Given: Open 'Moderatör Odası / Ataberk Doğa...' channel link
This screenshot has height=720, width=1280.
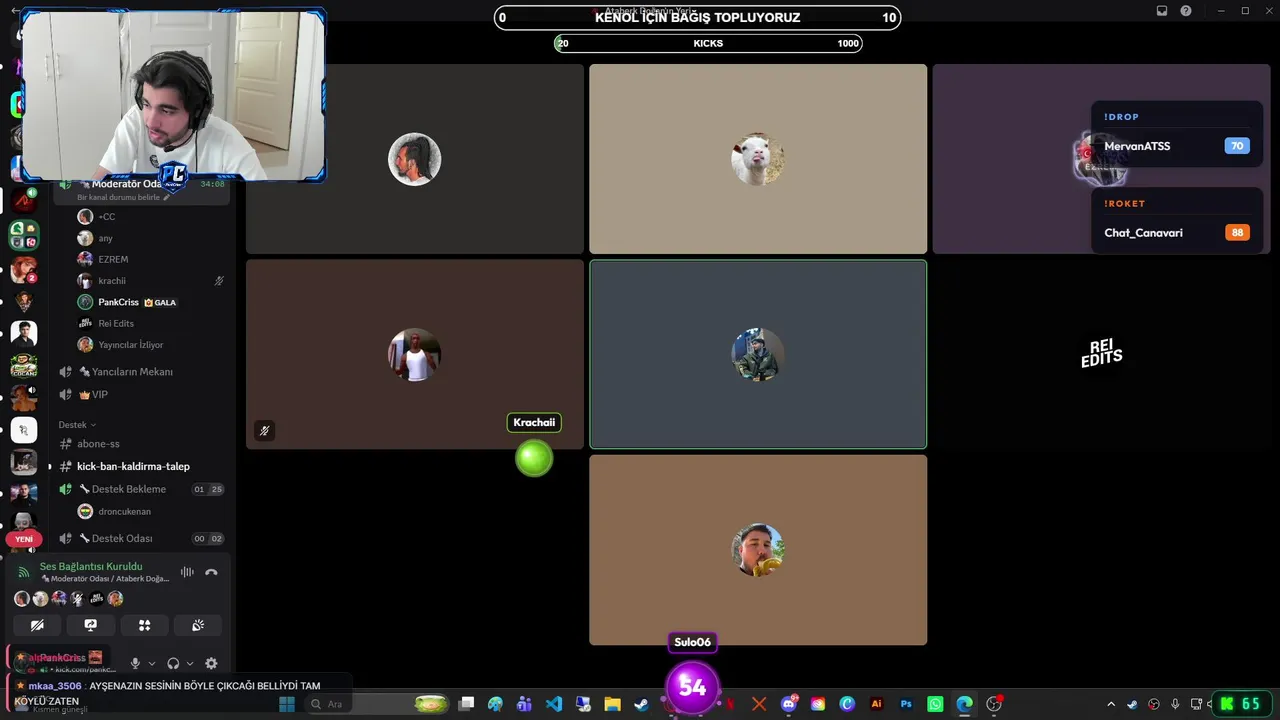Looking at the screenshot, I should click(105, 579).
